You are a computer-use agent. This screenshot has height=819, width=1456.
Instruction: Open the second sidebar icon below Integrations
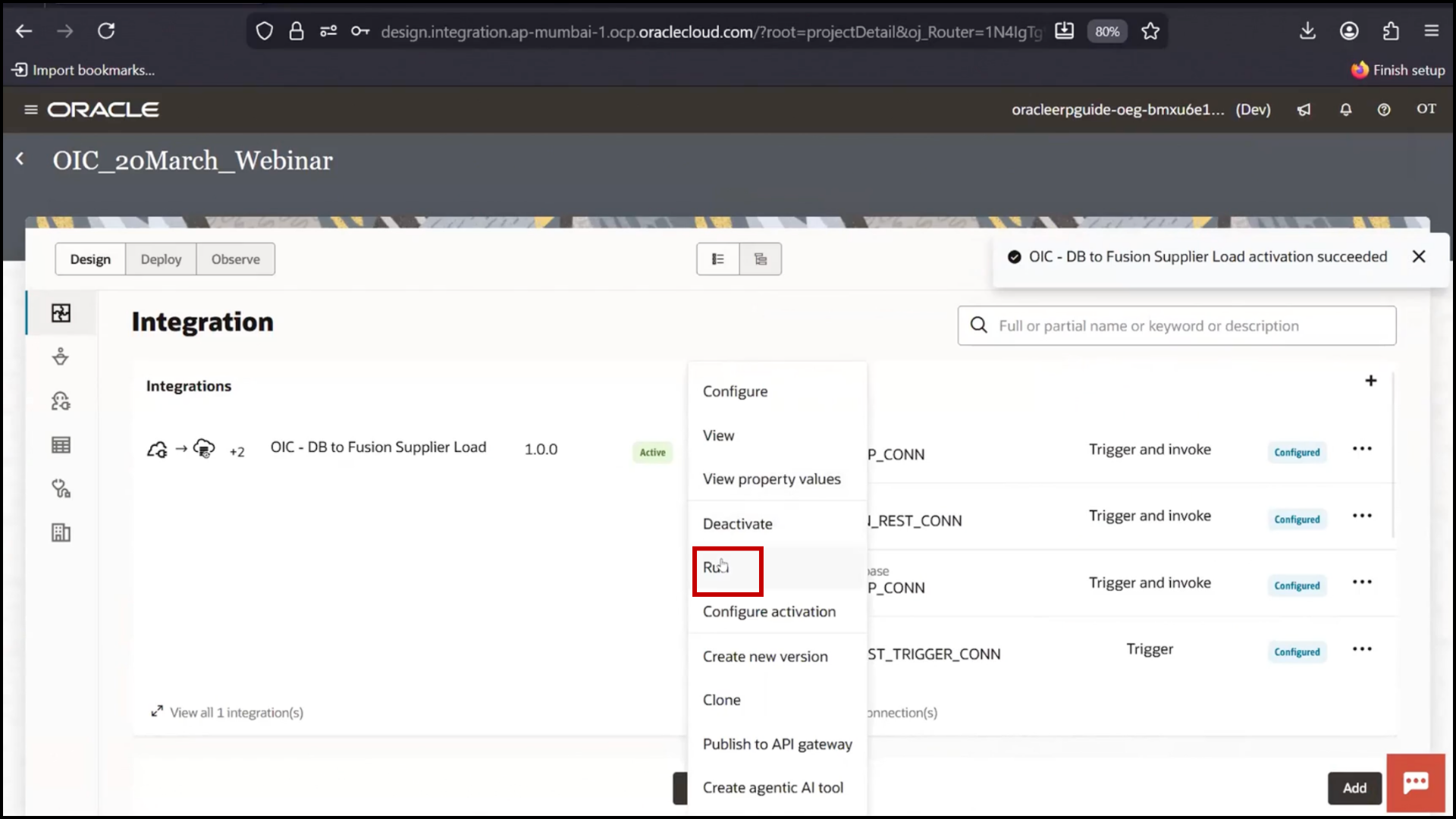[61, 356]
